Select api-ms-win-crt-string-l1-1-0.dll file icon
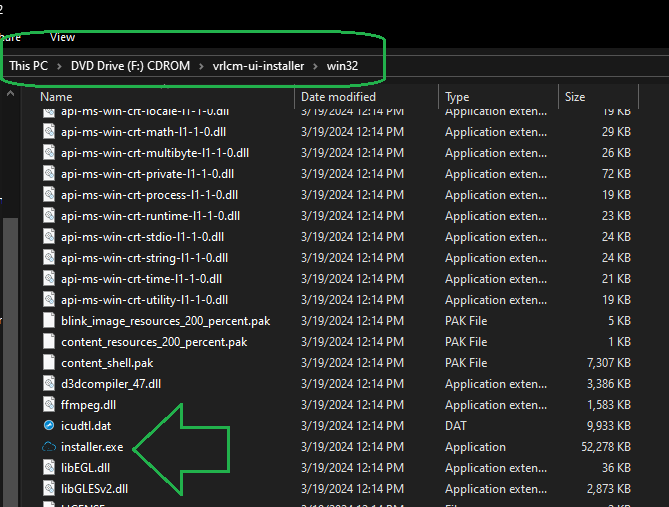 click(x=49, y=258)
